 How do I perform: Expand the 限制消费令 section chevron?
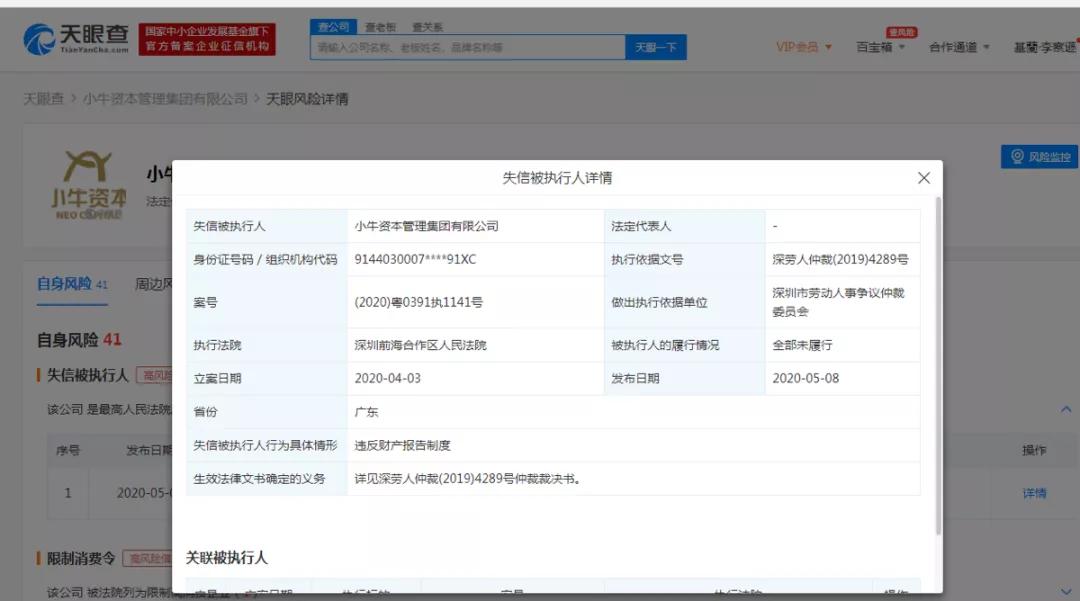tap(1066, 591)
